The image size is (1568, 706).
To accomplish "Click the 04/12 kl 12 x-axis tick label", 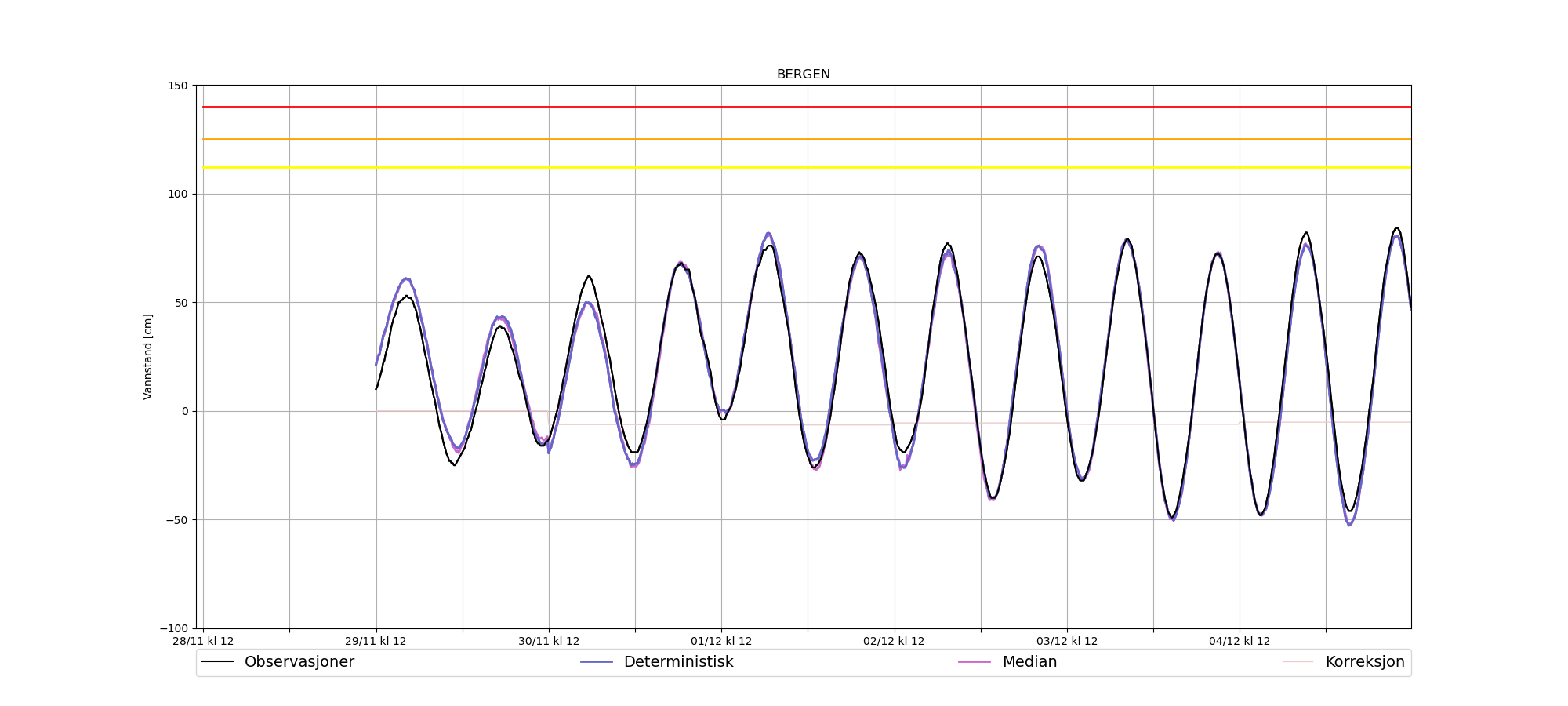I will [1240, 642].
